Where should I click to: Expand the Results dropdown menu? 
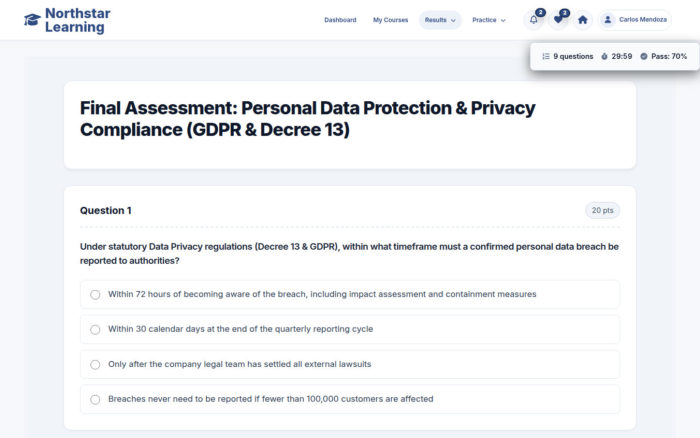click(440, 20)
